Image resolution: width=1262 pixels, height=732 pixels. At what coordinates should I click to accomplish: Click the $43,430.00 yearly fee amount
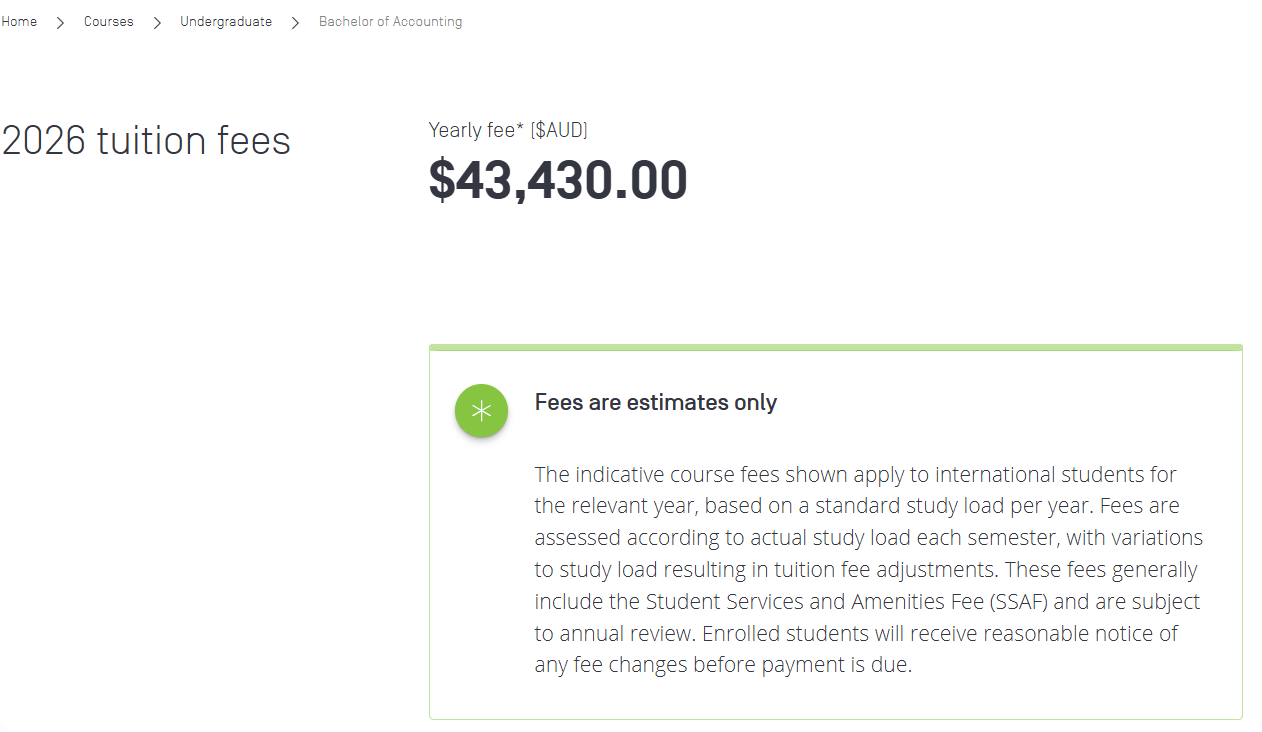(558, 180)
